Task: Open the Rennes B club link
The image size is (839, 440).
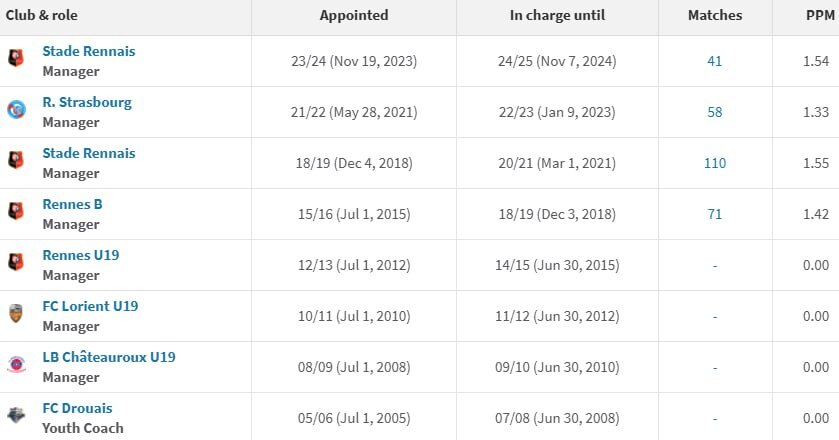Action: point(72,204)
